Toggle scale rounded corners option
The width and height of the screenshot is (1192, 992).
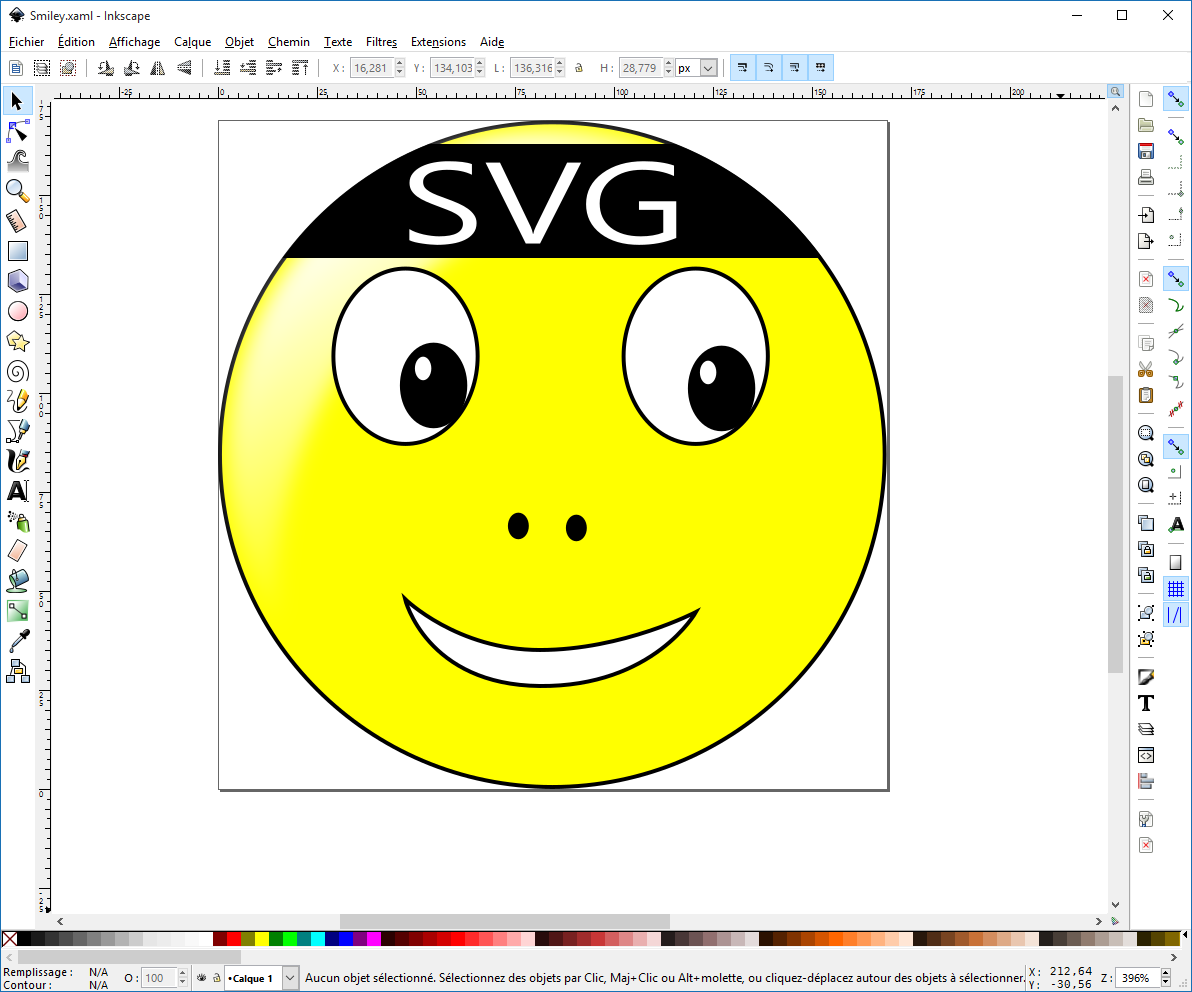(769, 68)
